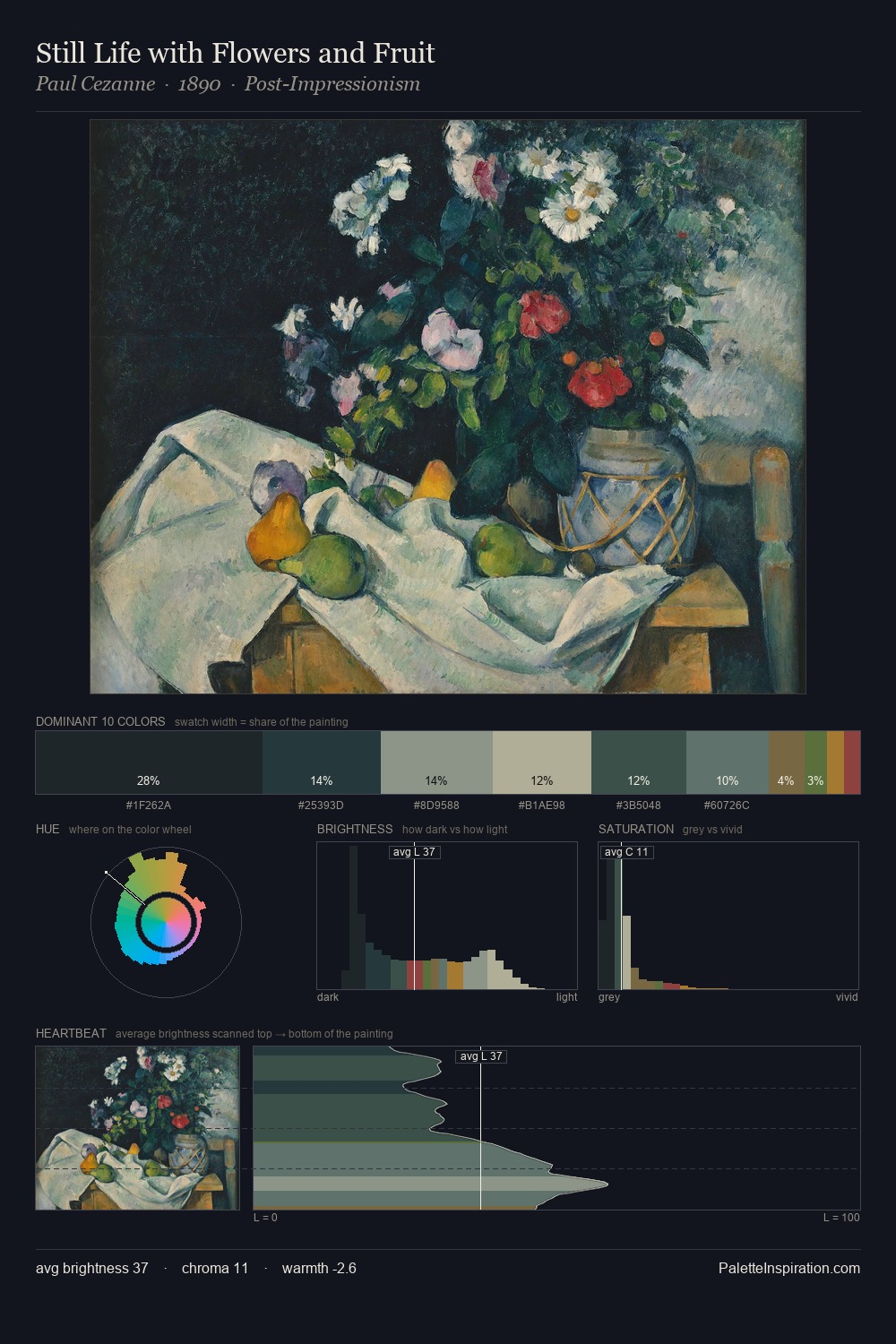Click the brightness histogram's dark axis label
The image size is (896, 1344).
point(328,996)
